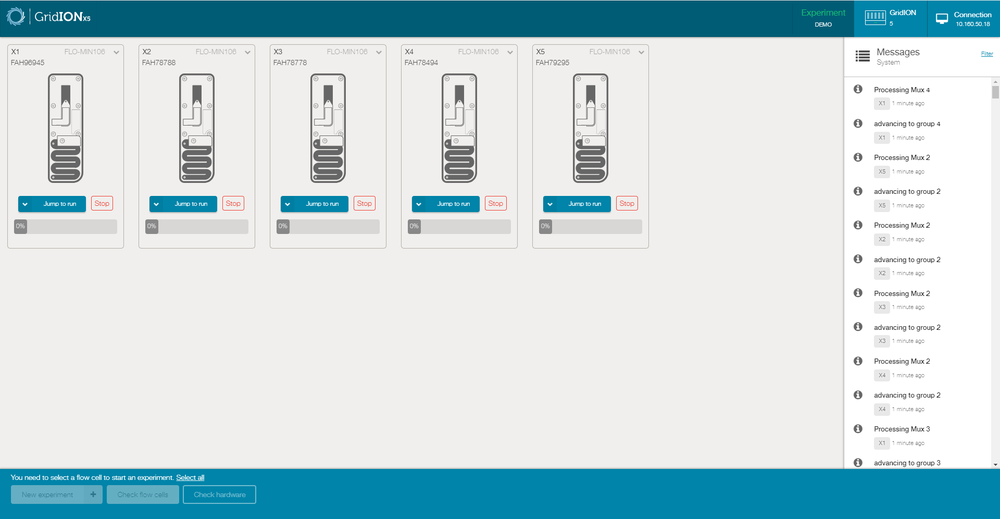Click the GridION logo icon

tap(15, 17)
